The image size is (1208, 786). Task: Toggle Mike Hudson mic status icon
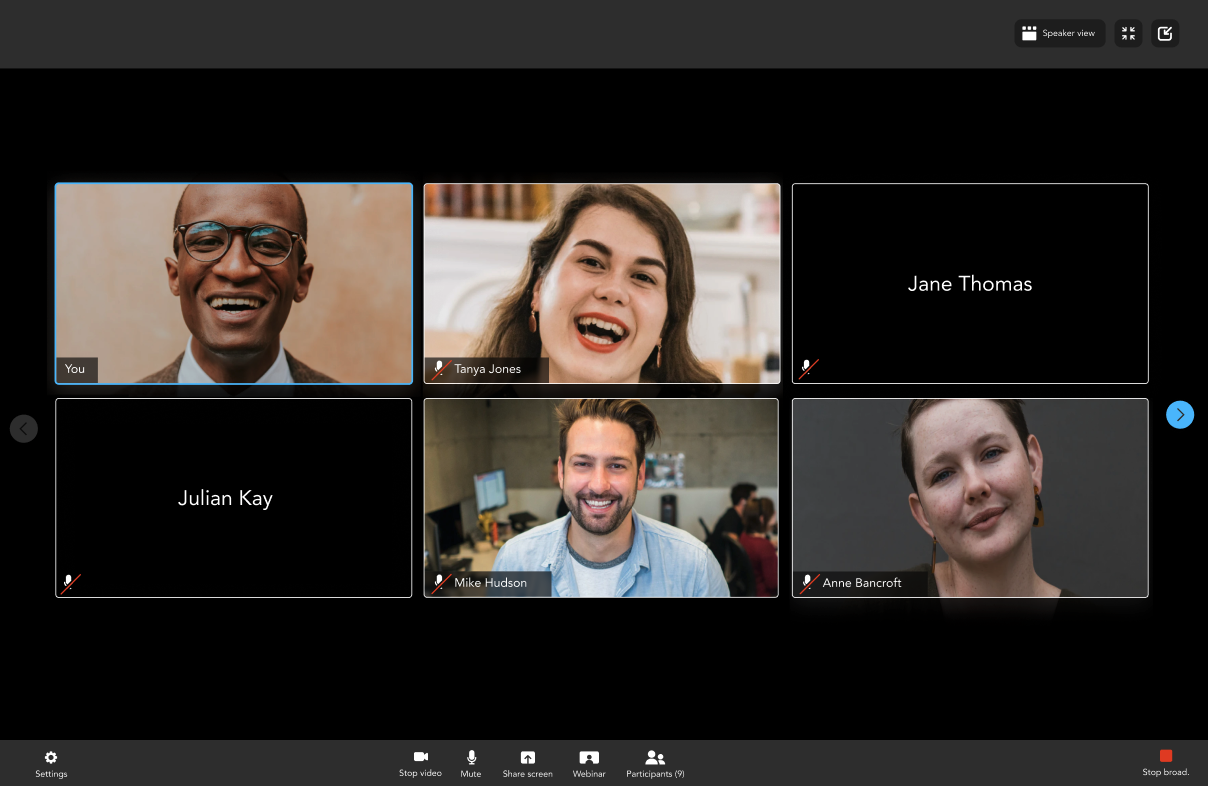tap(440, 582)
